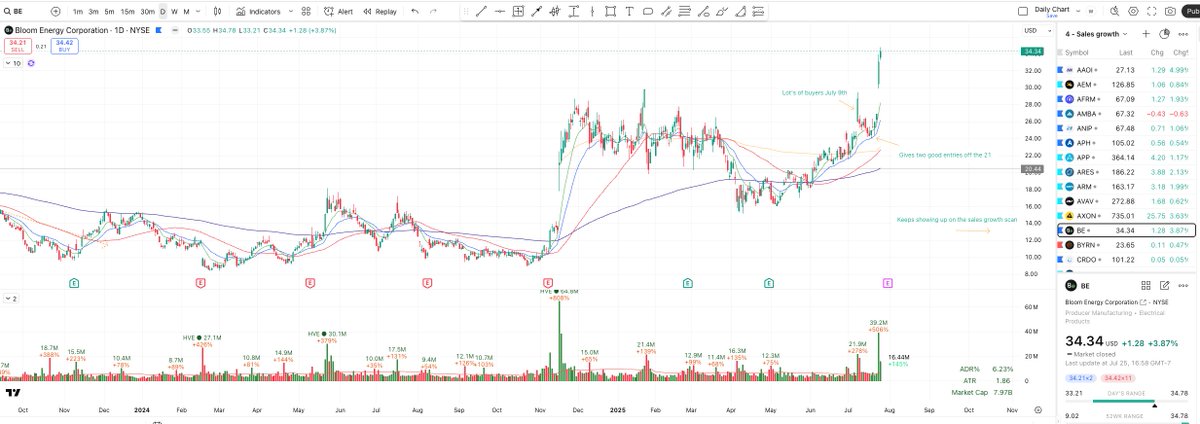Expand the timeframe interval dropdown
1200x424 pixels.
(x=198, y=11)
